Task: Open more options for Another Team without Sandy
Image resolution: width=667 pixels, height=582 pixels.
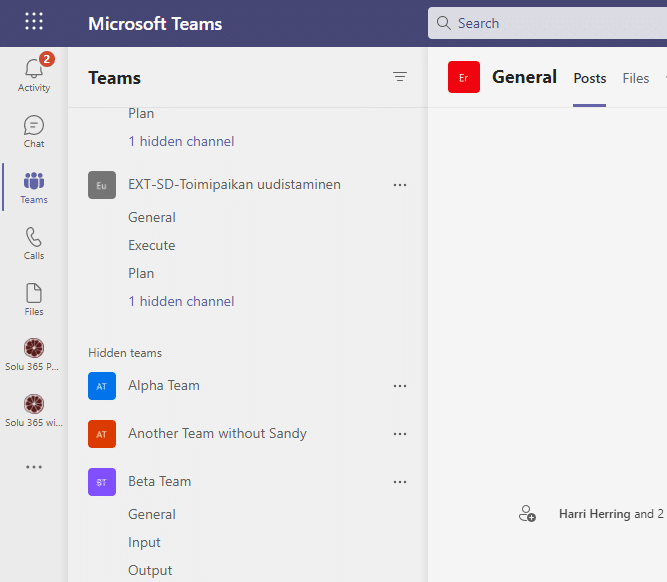Action: tap(400, 434)
